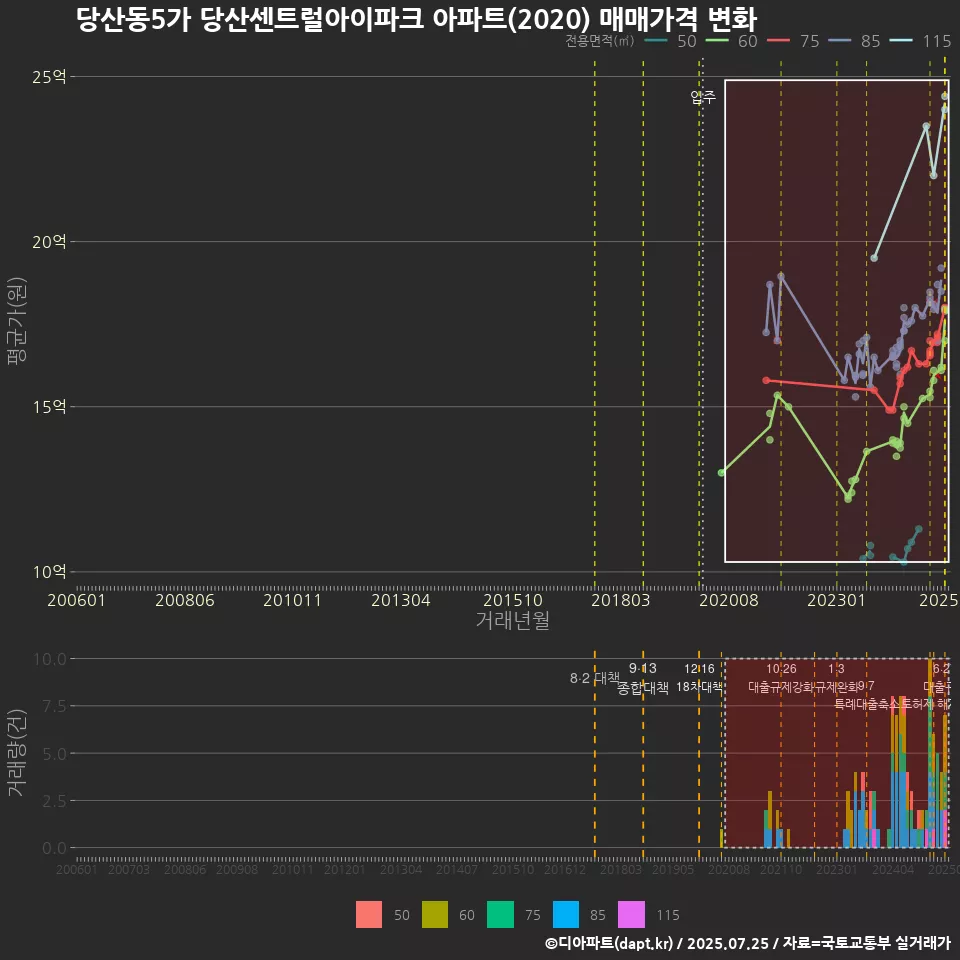960x960 pixels.
Task: Click 200806 on the price chart axis
Action: (185, 600)
